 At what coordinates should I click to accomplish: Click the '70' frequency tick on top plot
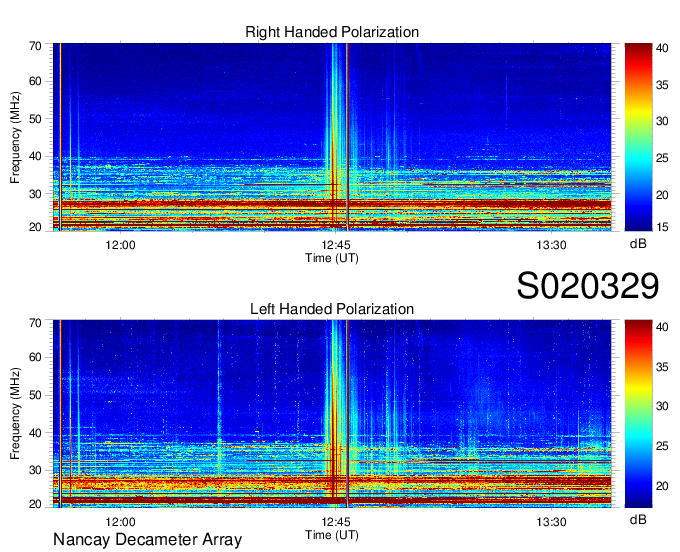[x=35, y=46]
